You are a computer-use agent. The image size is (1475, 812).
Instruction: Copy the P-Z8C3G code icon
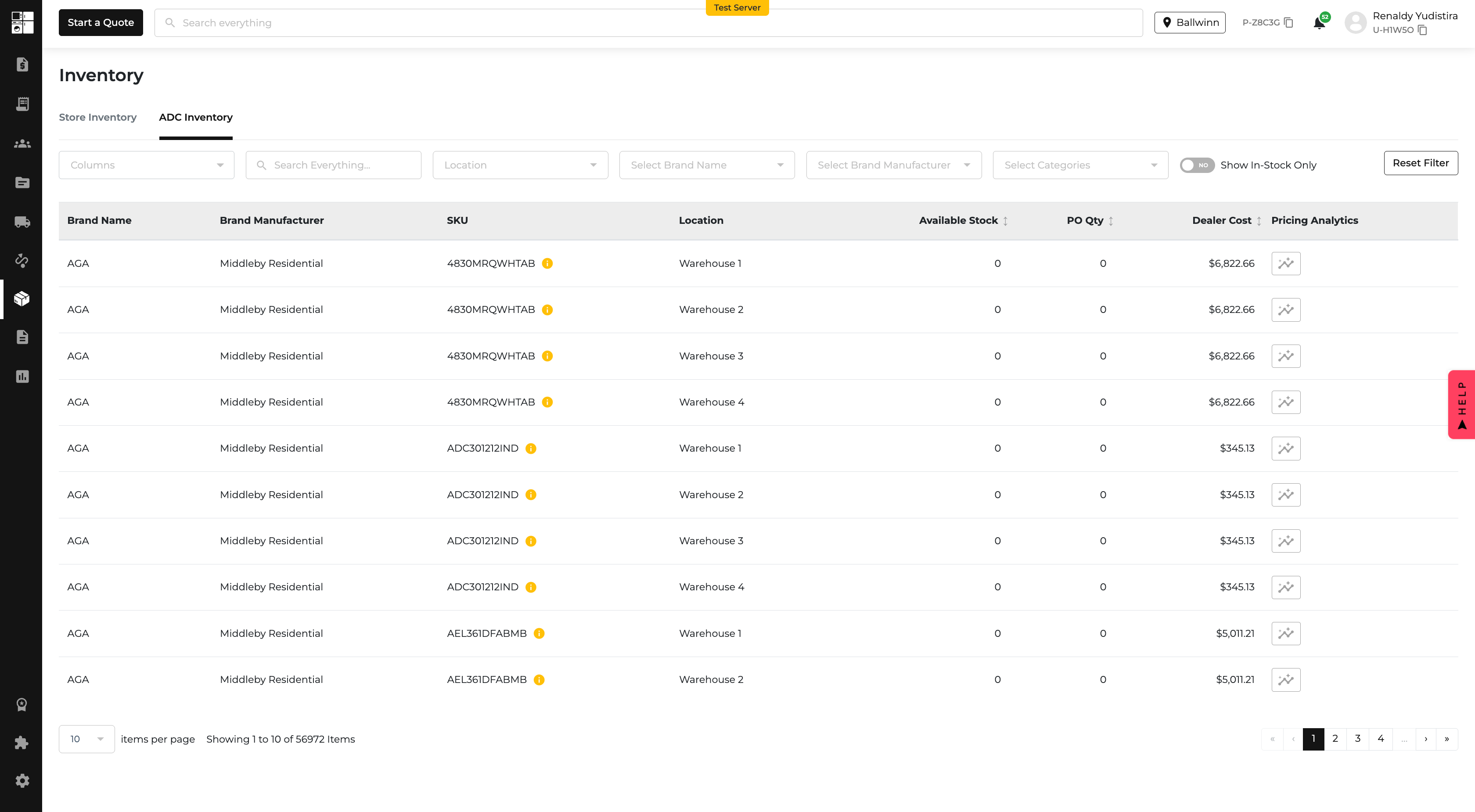tap(1289, 22)
